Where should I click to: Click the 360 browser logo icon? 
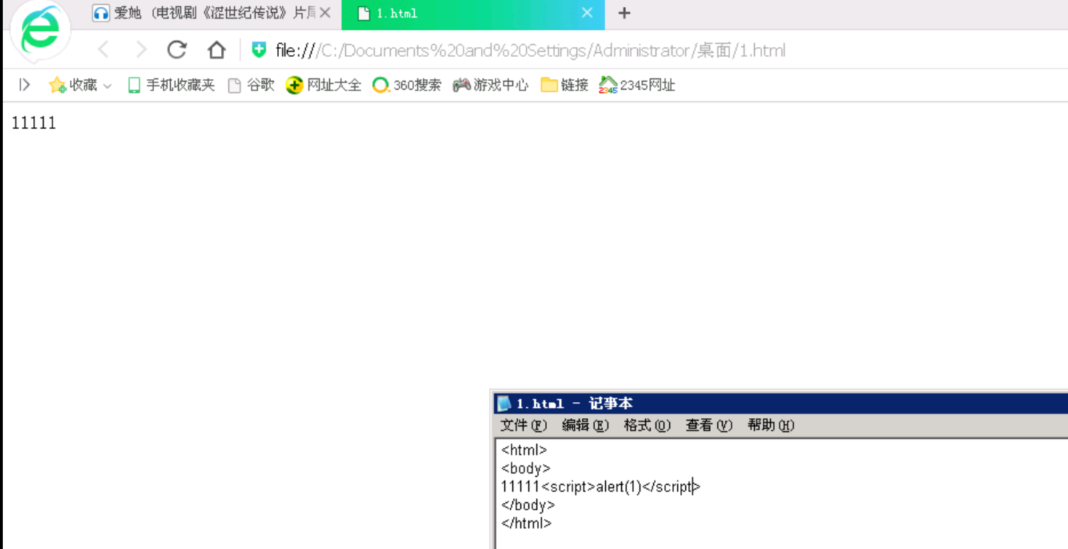40,31
